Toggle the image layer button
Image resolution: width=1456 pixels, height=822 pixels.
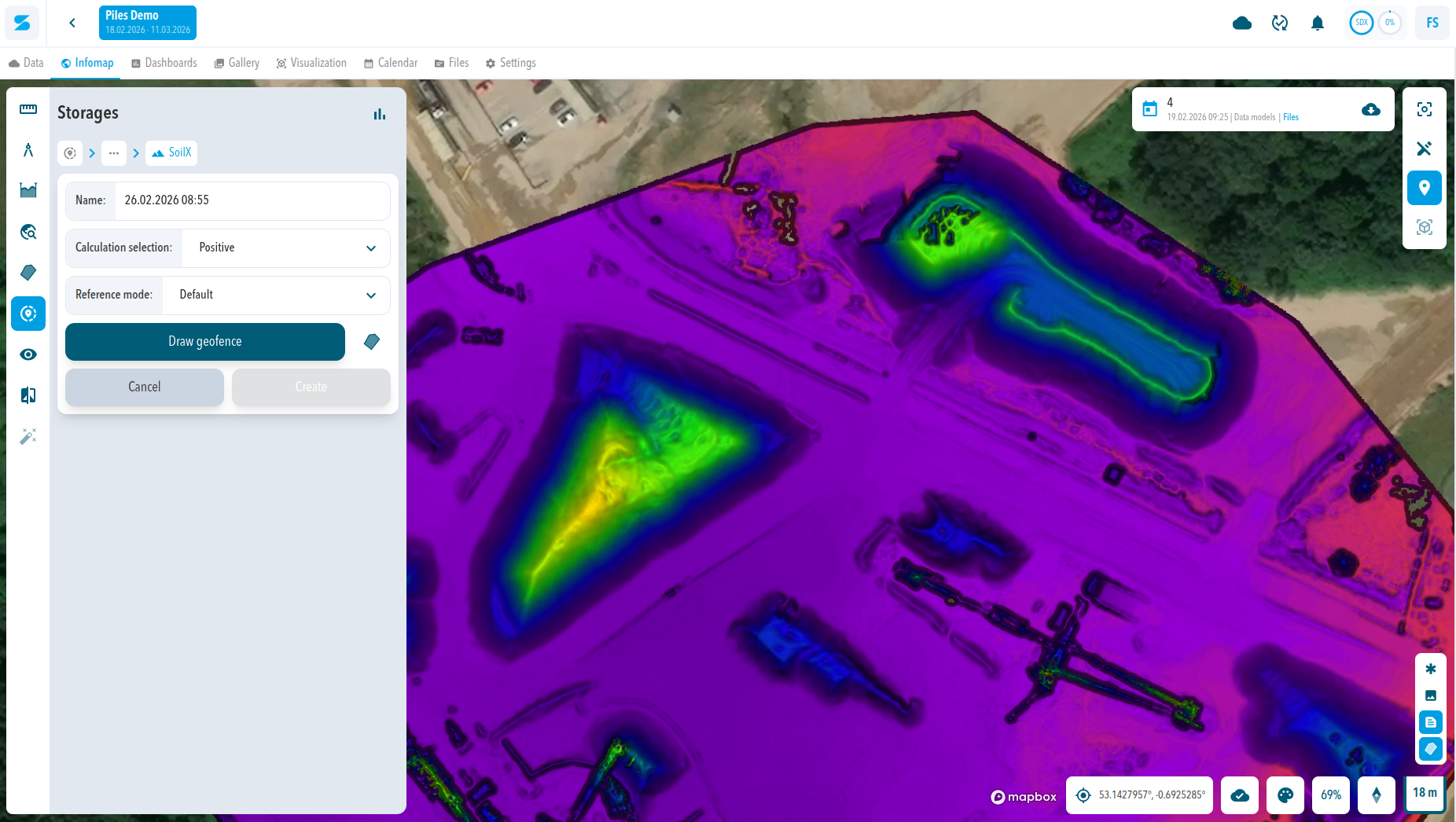(x=1431, y=695)
